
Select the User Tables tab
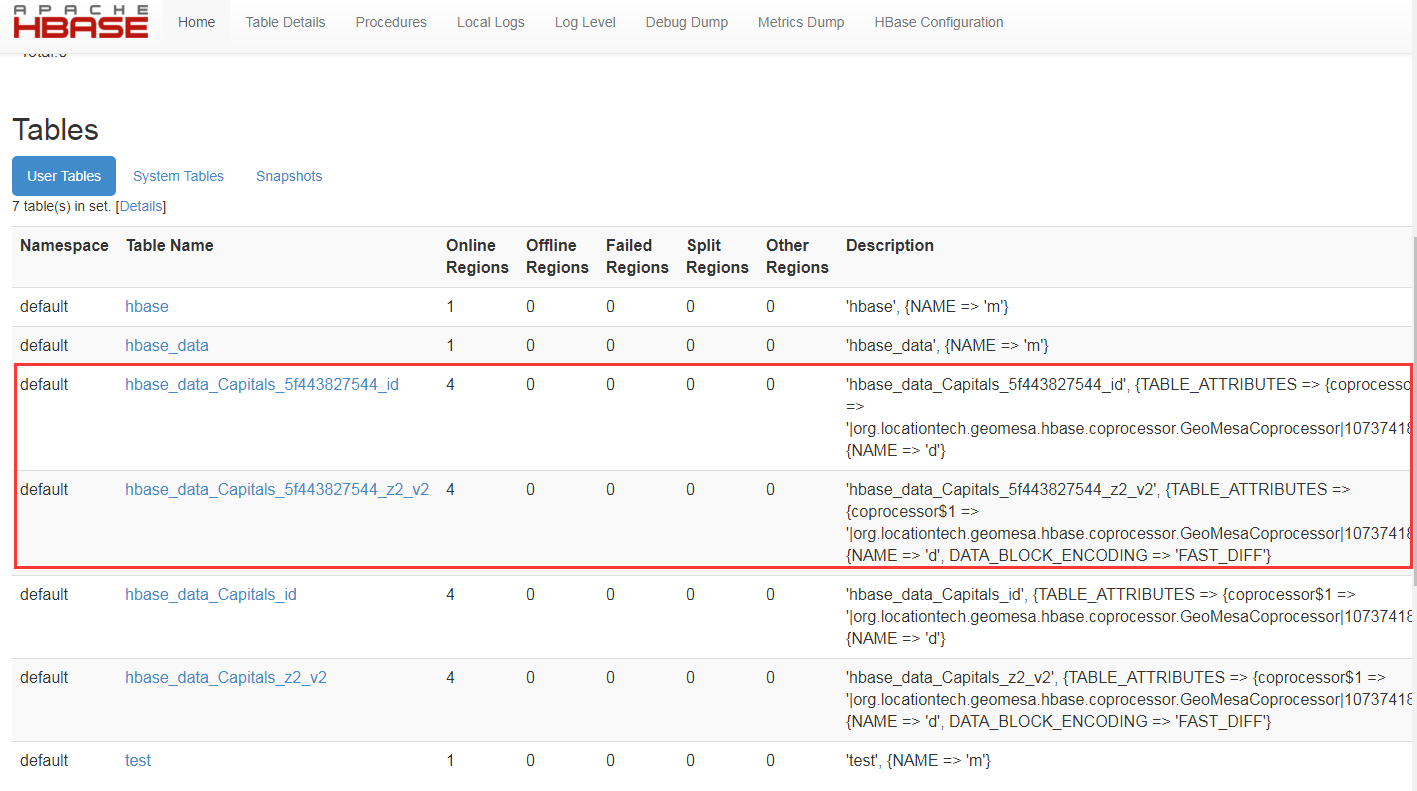point(64,176)
